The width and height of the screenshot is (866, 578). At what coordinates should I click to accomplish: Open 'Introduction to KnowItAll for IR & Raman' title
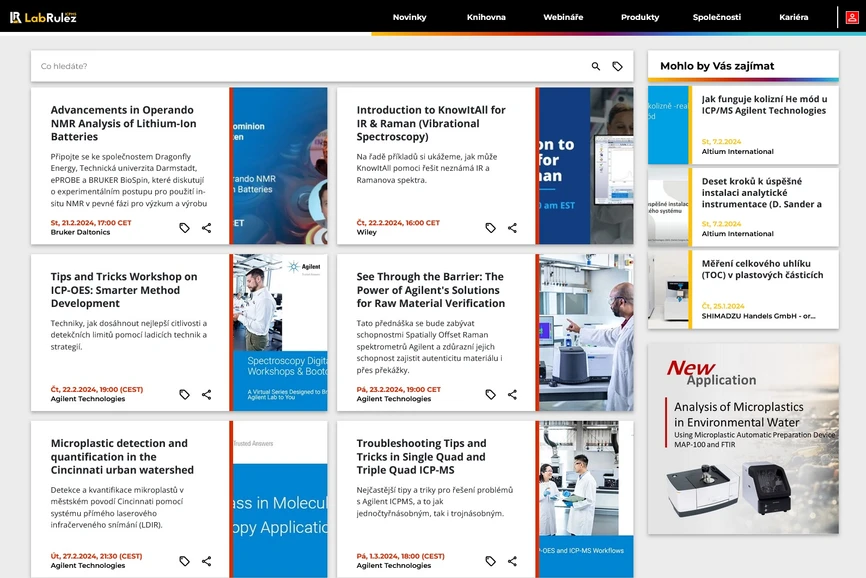point(431,123)
